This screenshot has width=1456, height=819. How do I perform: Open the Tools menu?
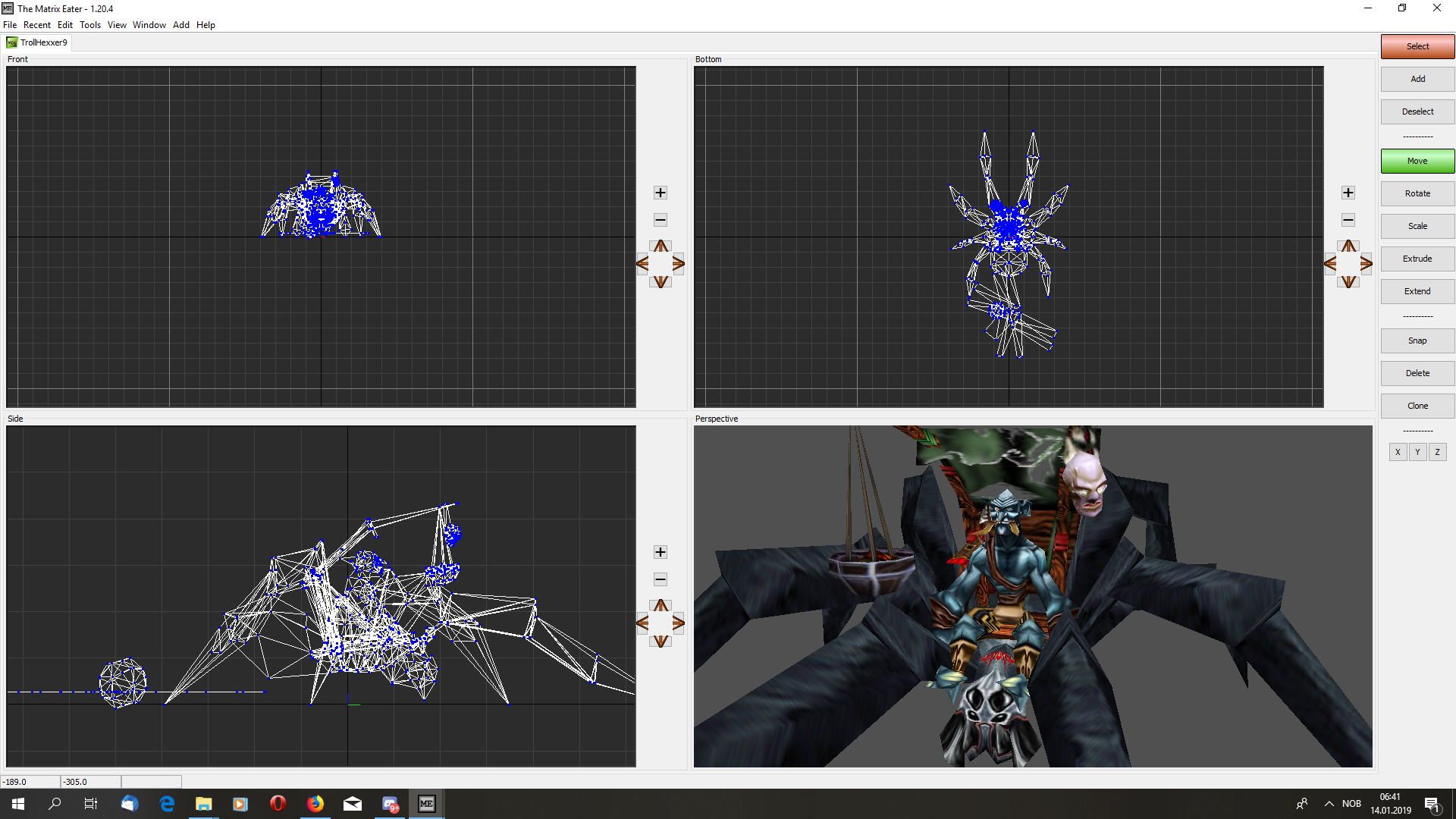click(90, 25)
